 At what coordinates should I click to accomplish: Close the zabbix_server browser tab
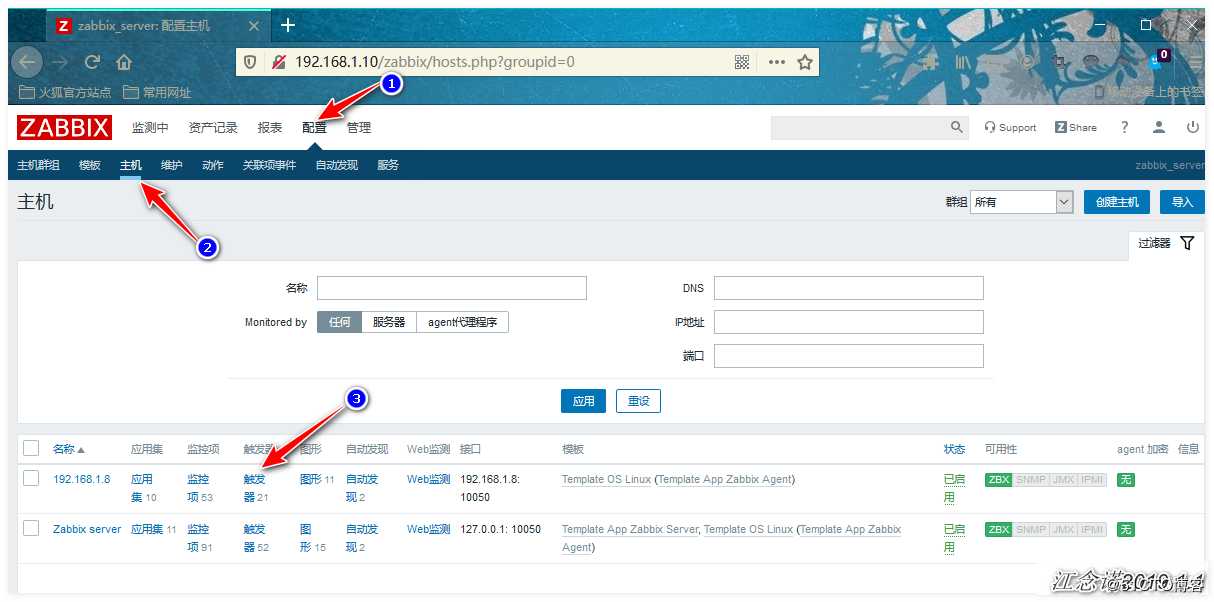[x=255, y=25]
